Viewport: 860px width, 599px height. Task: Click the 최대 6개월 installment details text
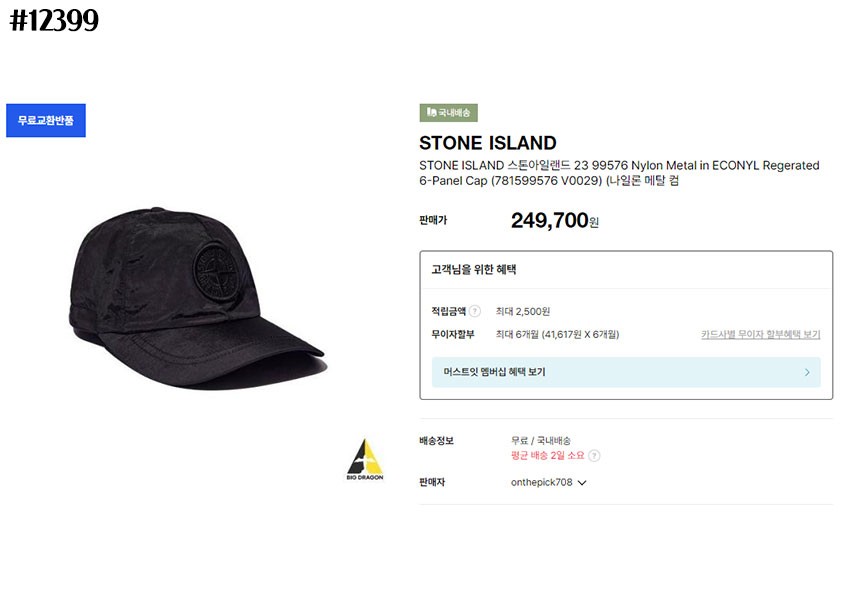tap(557, 335)
